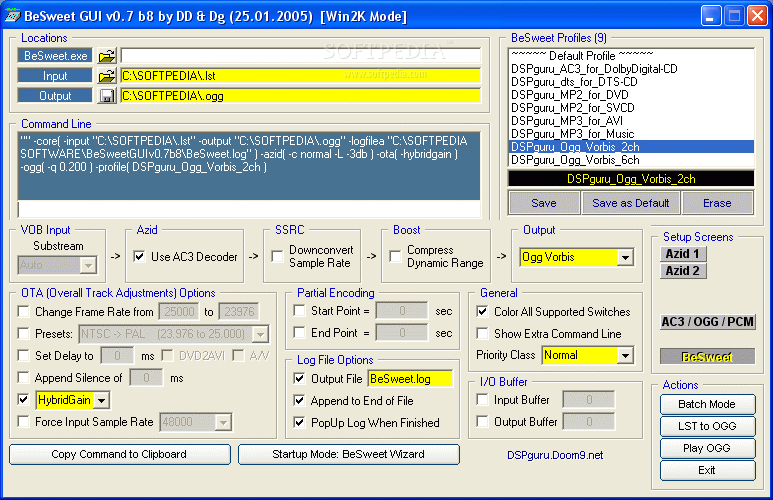Select DSPguru_AC3_for_DolbyDigital-CD profile
The image size is (773, 500).
pos(631,69)
